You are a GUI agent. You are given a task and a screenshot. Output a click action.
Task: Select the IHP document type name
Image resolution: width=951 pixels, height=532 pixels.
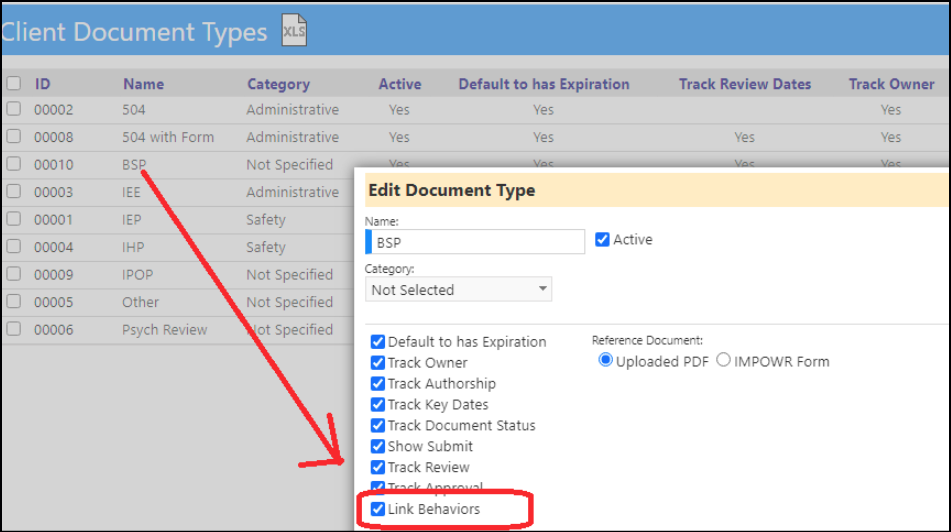click(133, 247)
